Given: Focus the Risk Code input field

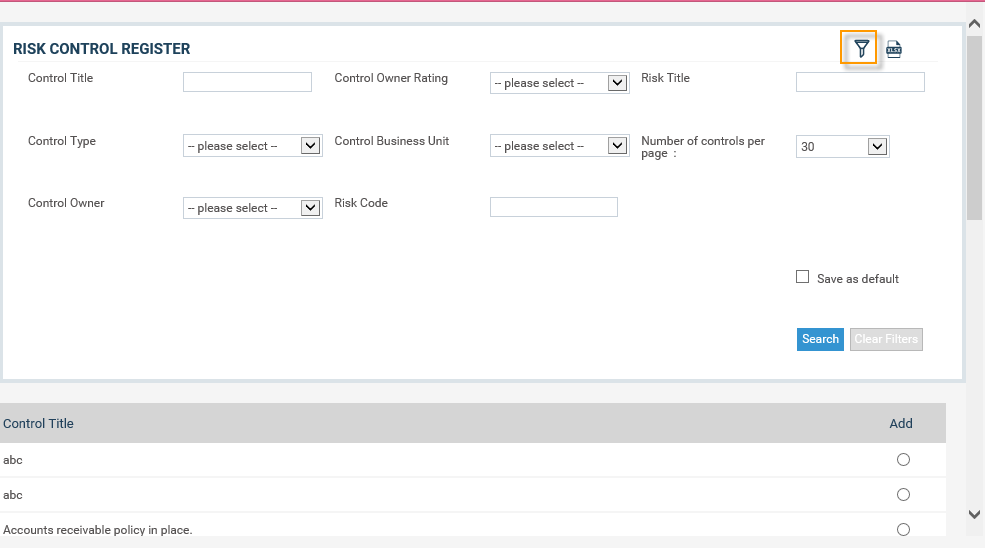Looking at the screenshot, I should 554,207.
